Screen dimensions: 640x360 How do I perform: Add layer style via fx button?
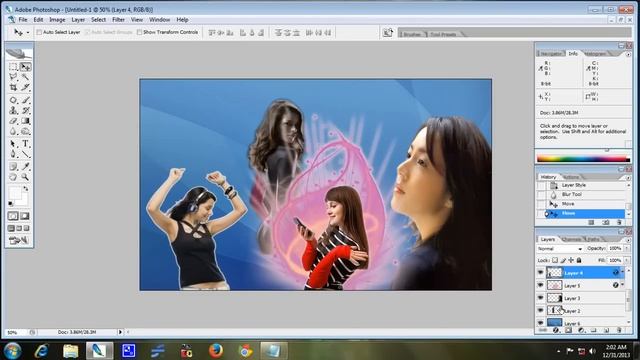point(556,330)
